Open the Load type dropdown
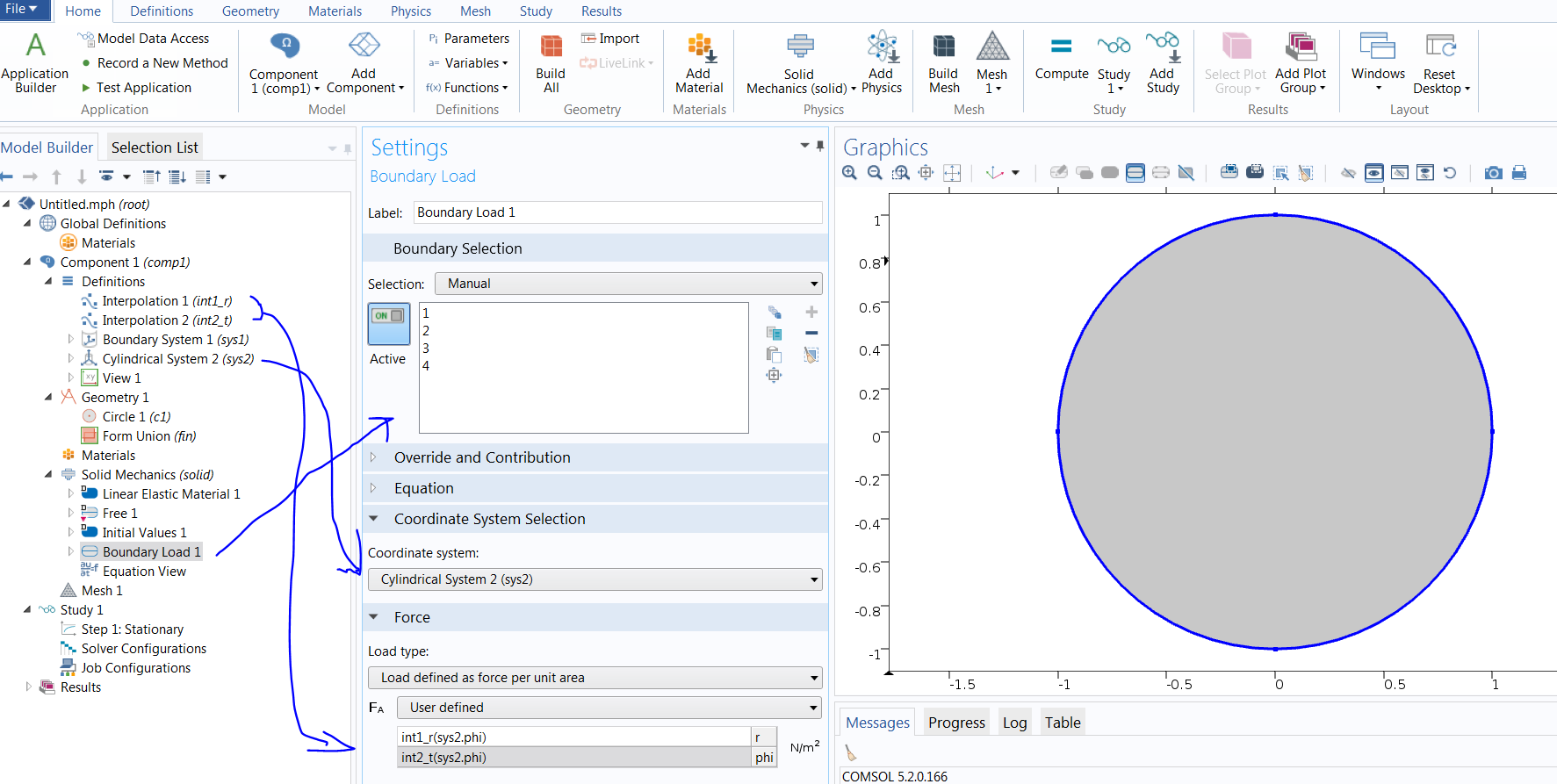This screenshot has width=1557, height=784. point(595,678)
